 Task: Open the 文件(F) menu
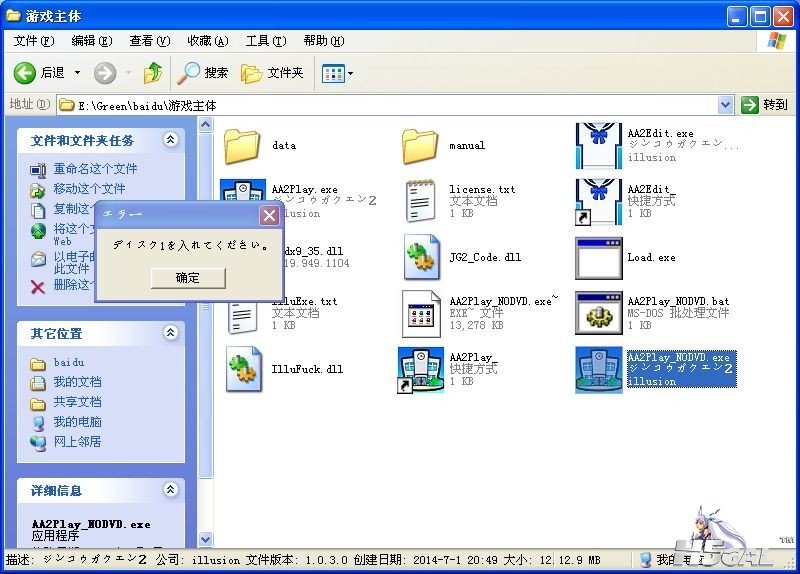[x=34, y=41]
